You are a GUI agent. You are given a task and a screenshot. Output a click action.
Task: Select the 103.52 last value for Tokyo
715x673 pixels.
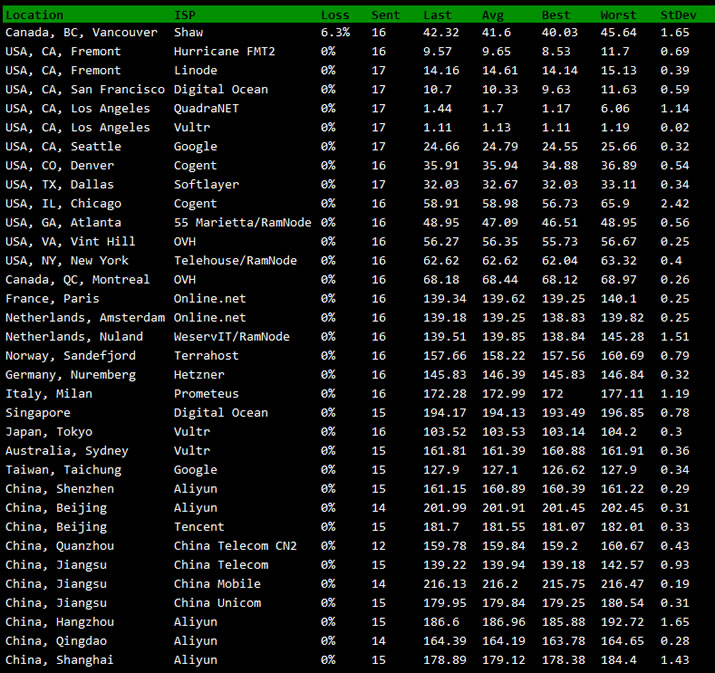coord(445,432)
